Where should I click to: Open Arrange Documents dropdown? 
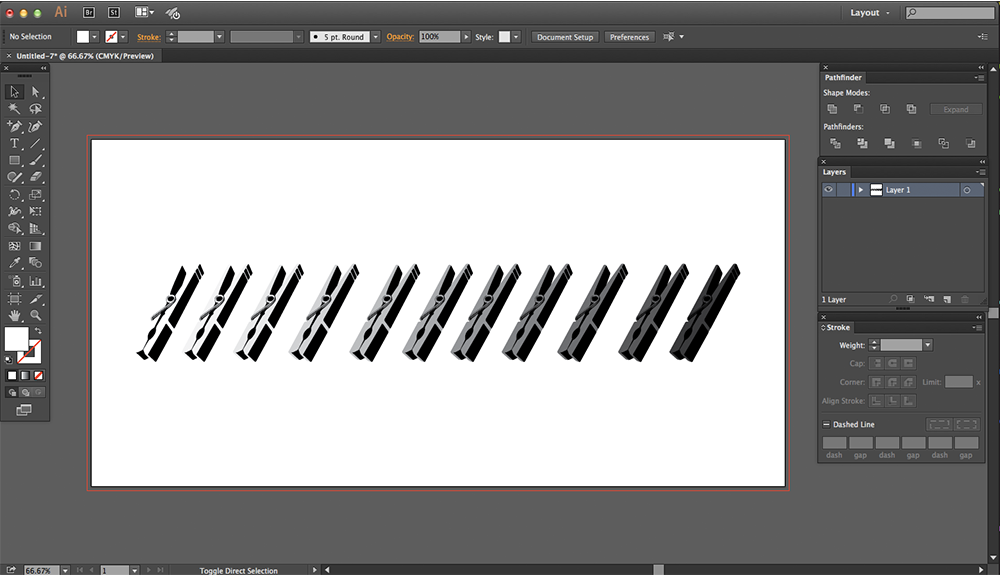point(145,12)
